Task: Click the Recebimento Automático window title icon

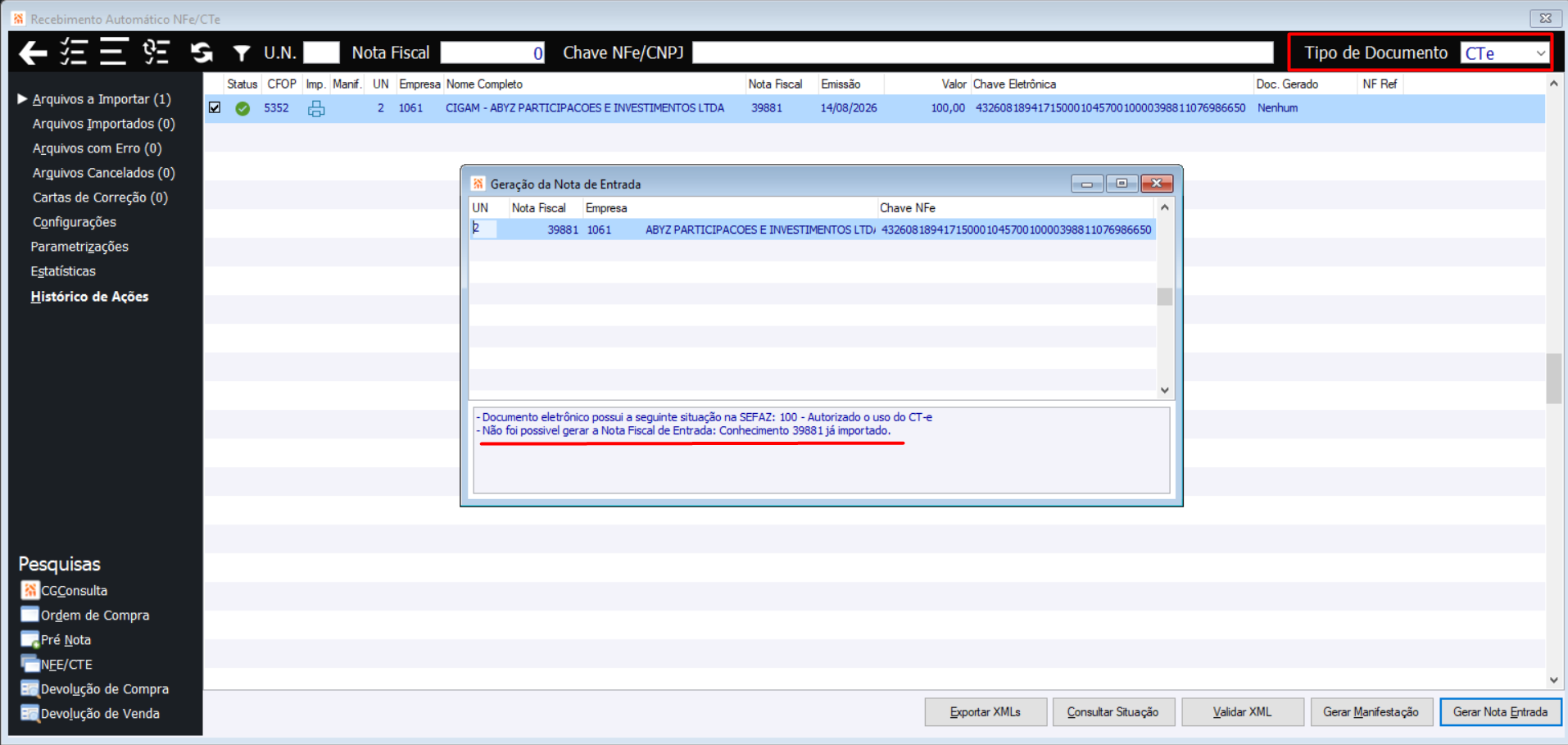Action: click(x=18, y=18)
